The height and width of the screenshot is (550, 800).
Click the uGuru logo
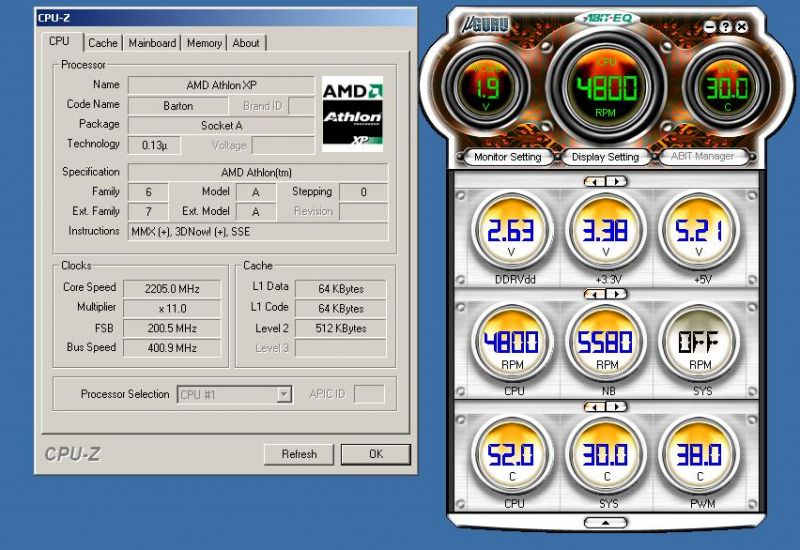coord(485,24)
